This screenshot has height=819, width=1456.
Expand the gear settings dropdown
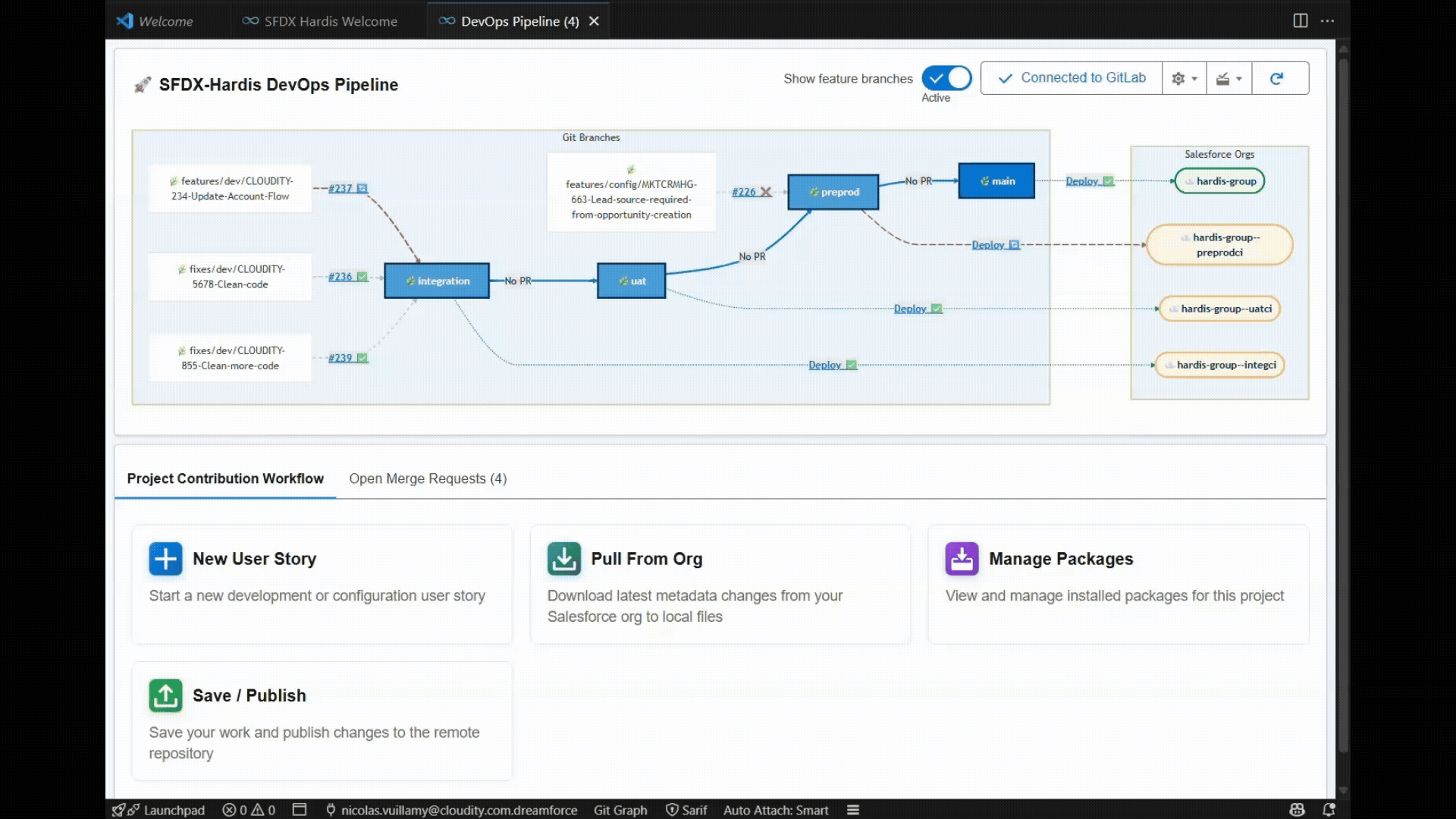click(1184, 78)
